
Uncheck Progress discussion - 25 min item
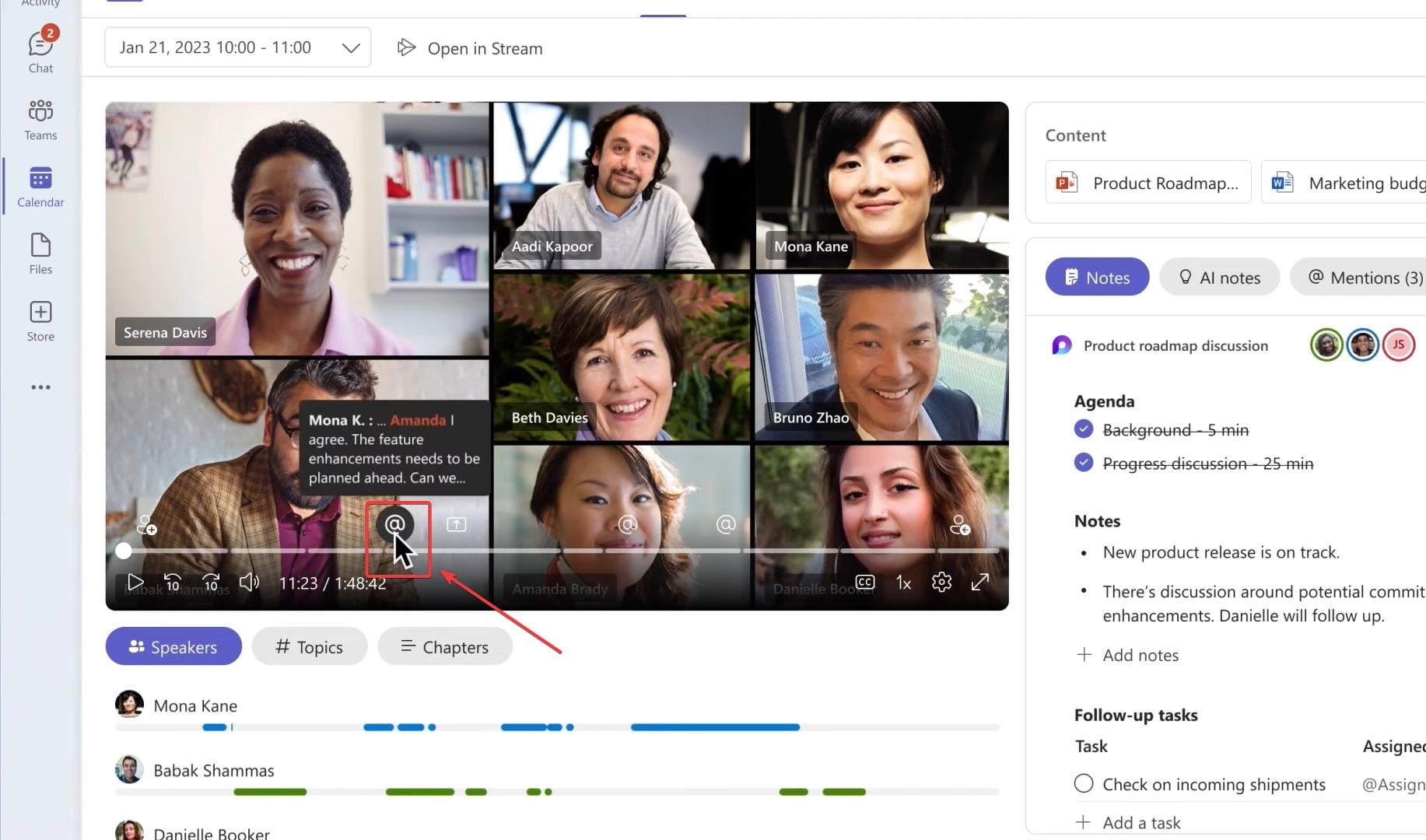1084,463
